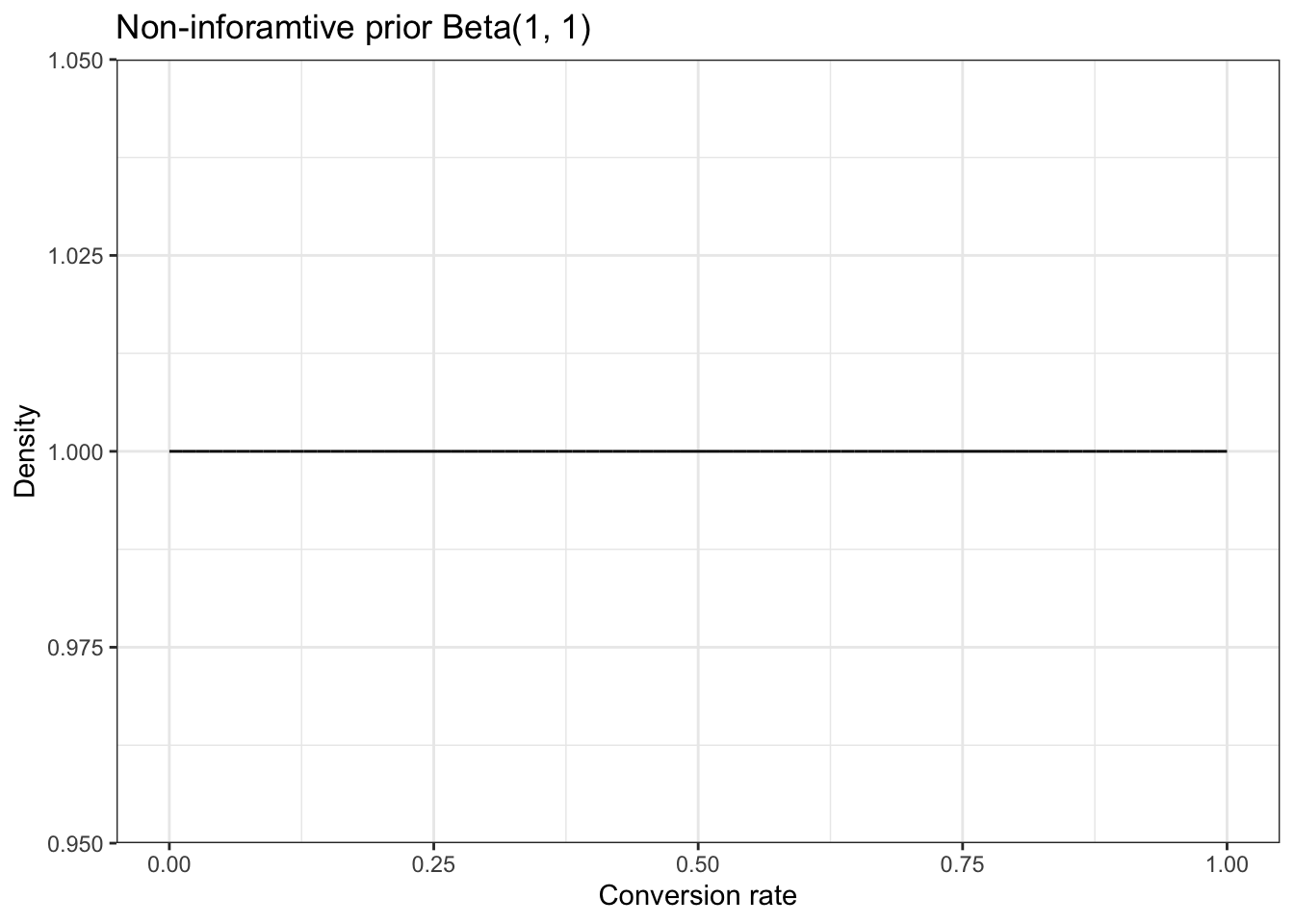The height and width of the screenshot is (924, 1294).
Task: Click gridline intersection at 0.75 and 0.975
Action: [x=962, y=647]
